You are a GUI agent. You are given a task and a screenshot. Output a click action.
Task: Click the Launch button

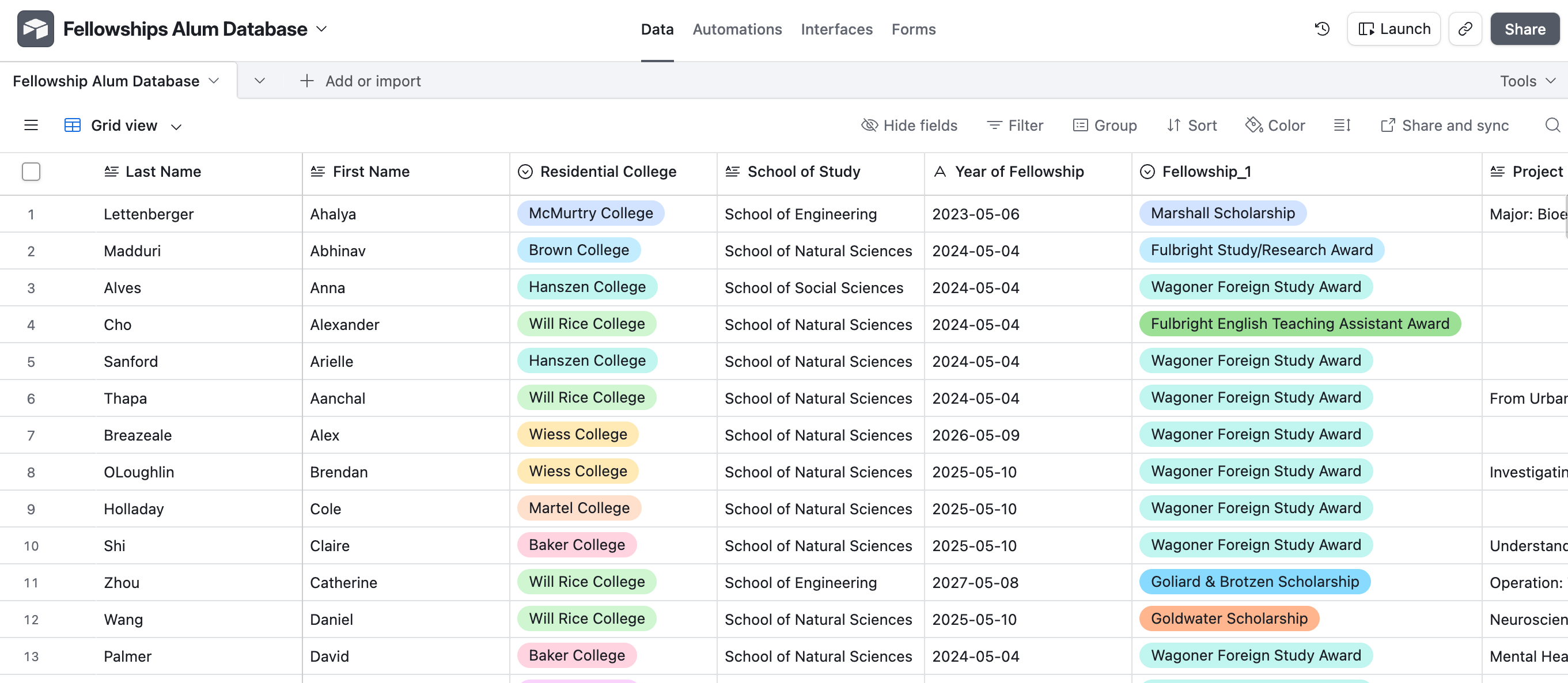pyautogui.click(x=1394, y=29)
